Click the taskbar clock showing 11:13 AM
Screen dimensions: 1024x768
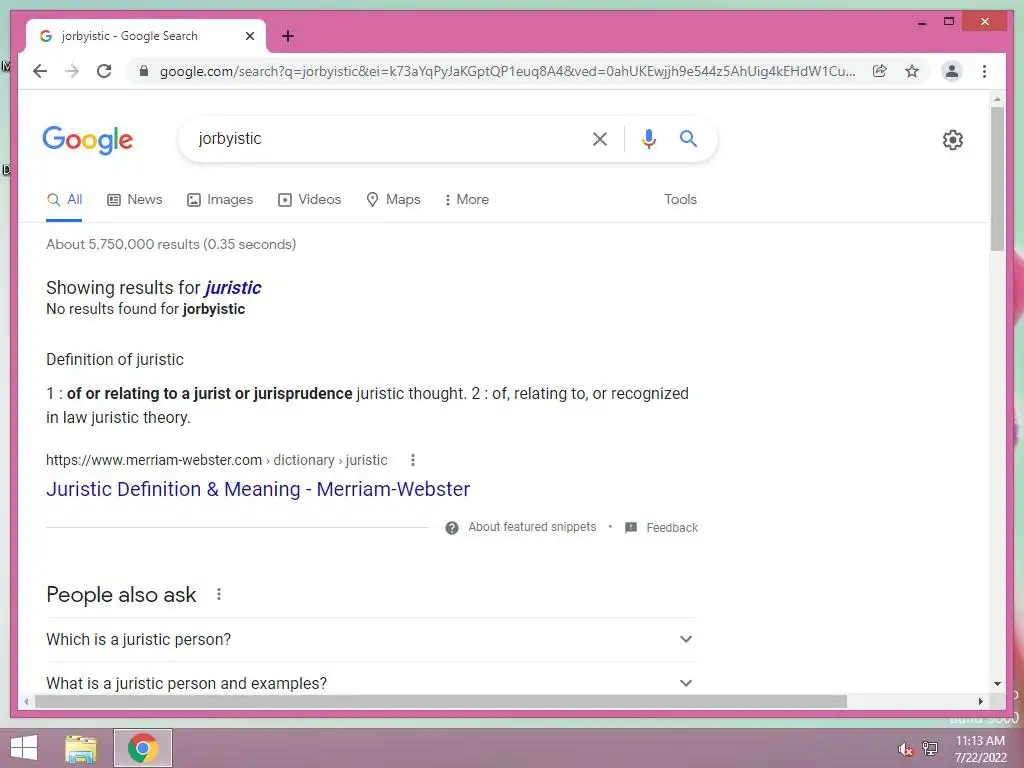click(x=980, y=741)
